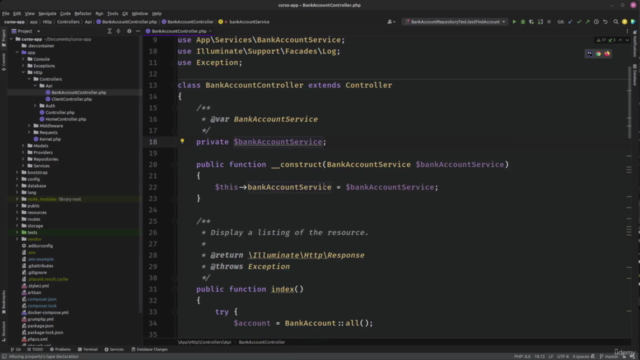This screenshot has height=360, width=640.
Task: Select ClientController.php in project tree
Action: (x=71, y=99)
